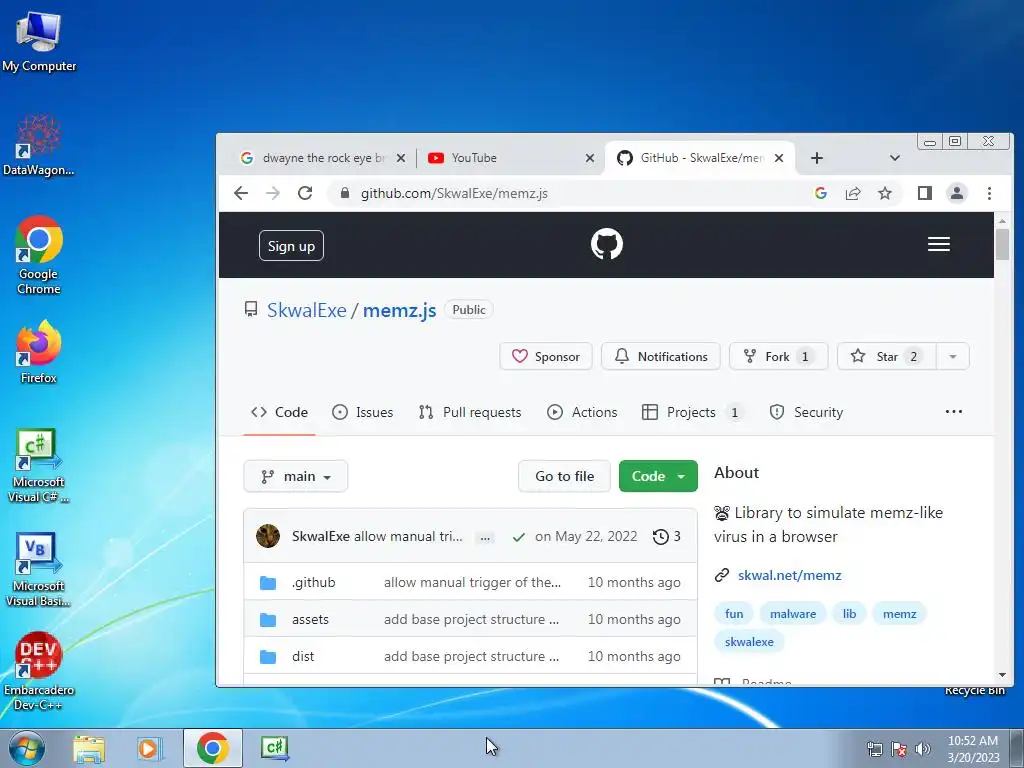Click the browser back arrow
The height and width of the screenshot is (768, 1024).
pos(241,193)
